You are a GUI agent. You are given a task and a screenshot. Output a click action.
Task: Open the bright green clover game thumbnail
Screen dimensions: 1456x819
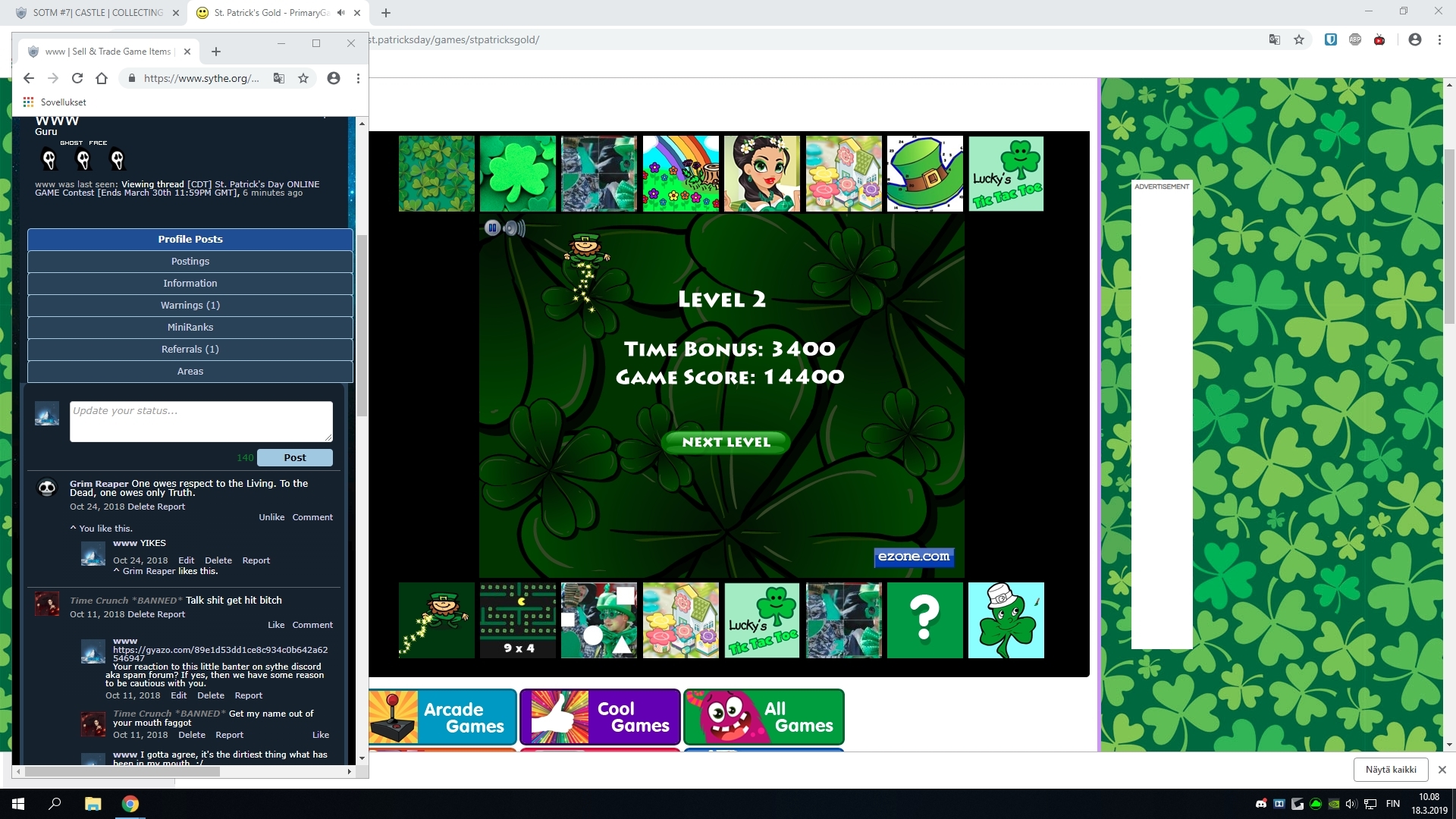[518, 174]
